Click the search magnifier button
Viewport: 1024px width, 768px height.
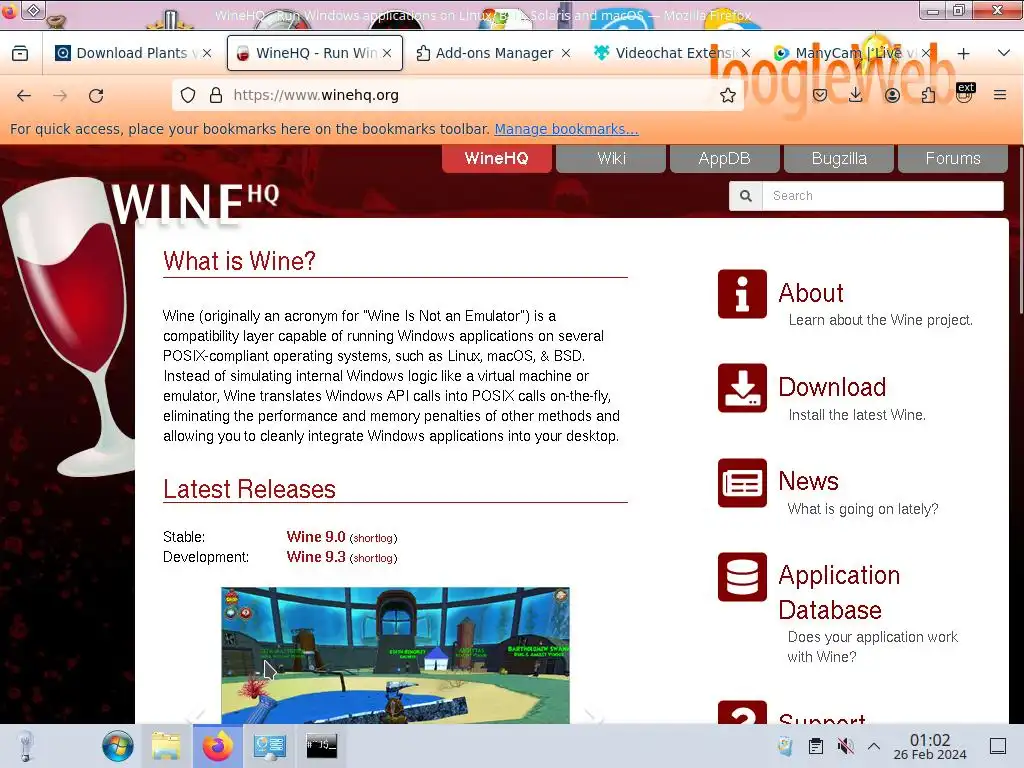click(x=746, y=196)
